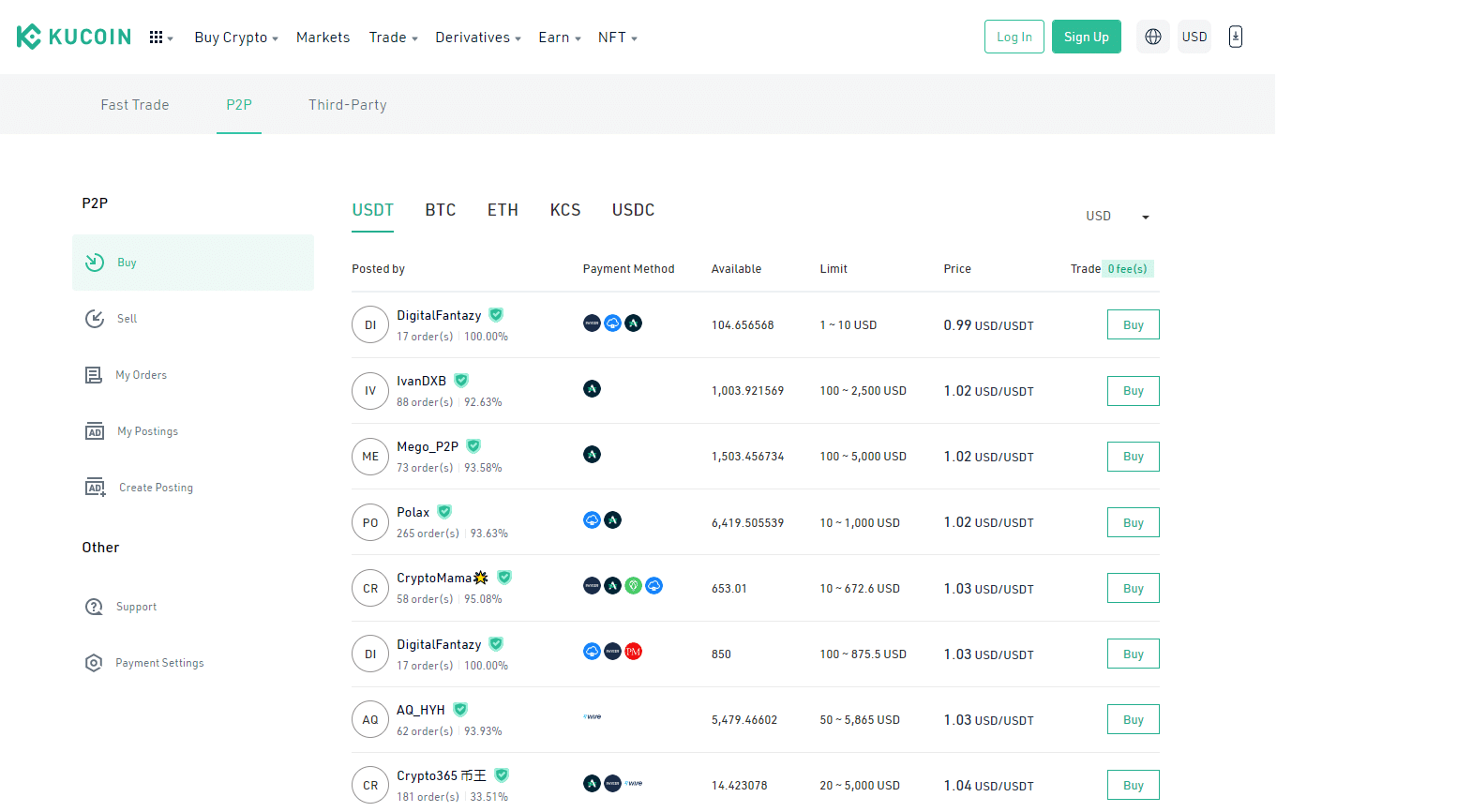Expand the Derivatives dropdown menu
This screenshot has width=1457, height=812.
coord(478,38)
